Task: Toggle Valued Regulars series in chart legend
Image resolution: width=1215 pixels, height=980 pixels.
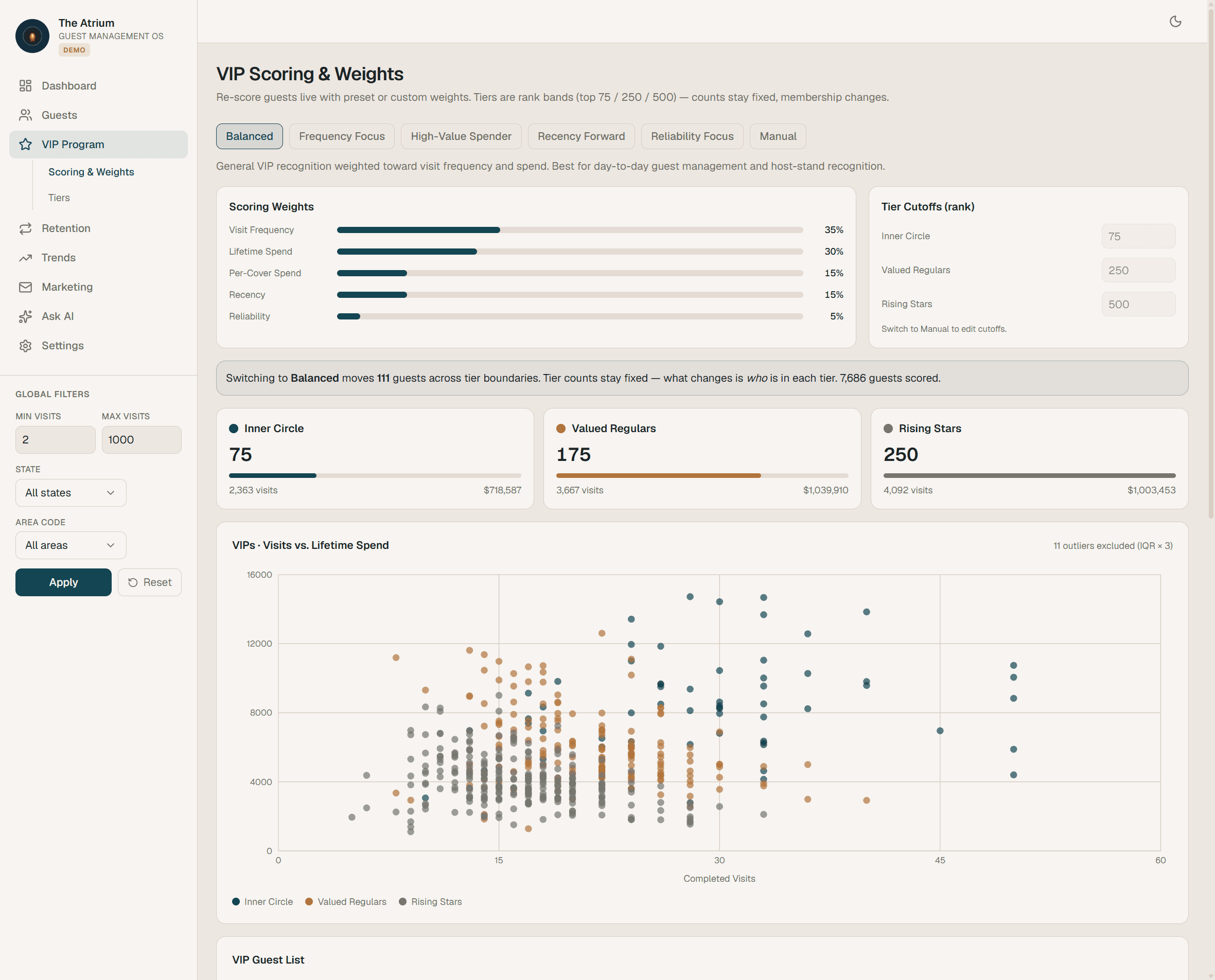Action: point(345,901)
